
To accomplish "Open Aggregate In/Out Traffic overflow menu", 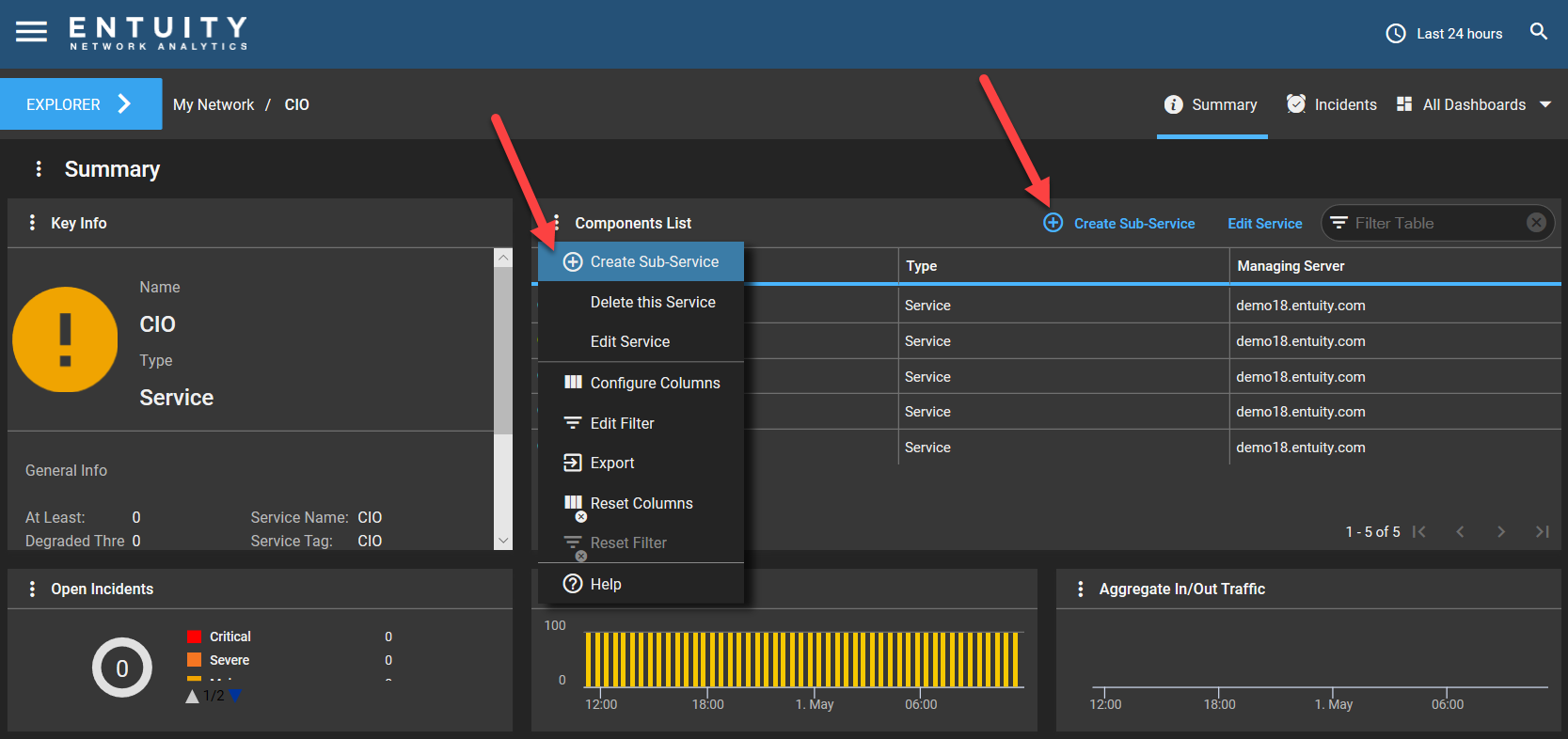I will (1080, 589).
